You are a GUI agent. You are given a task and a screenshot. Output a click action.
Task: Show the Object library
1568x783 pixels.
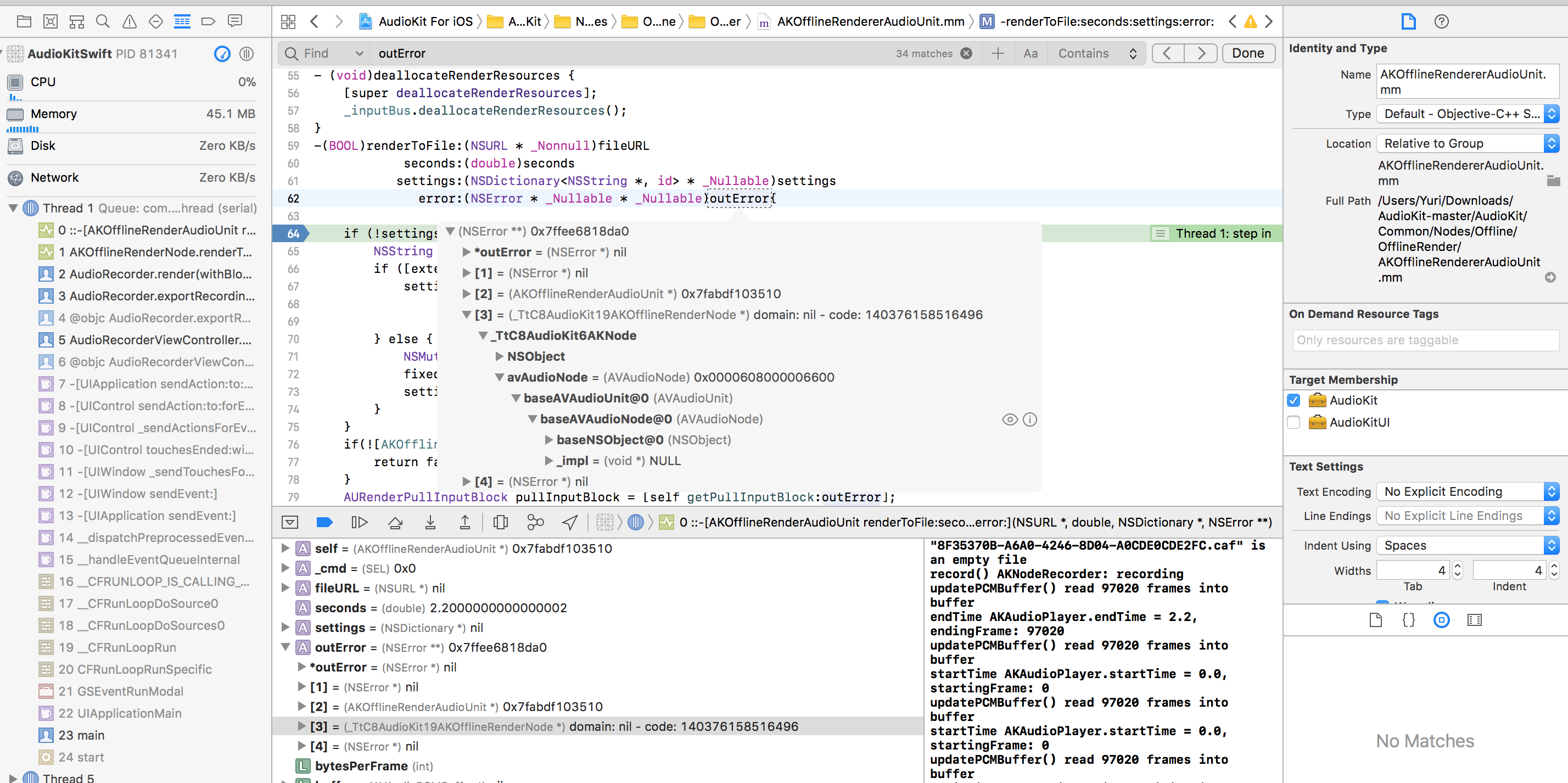coord(1441,620)
